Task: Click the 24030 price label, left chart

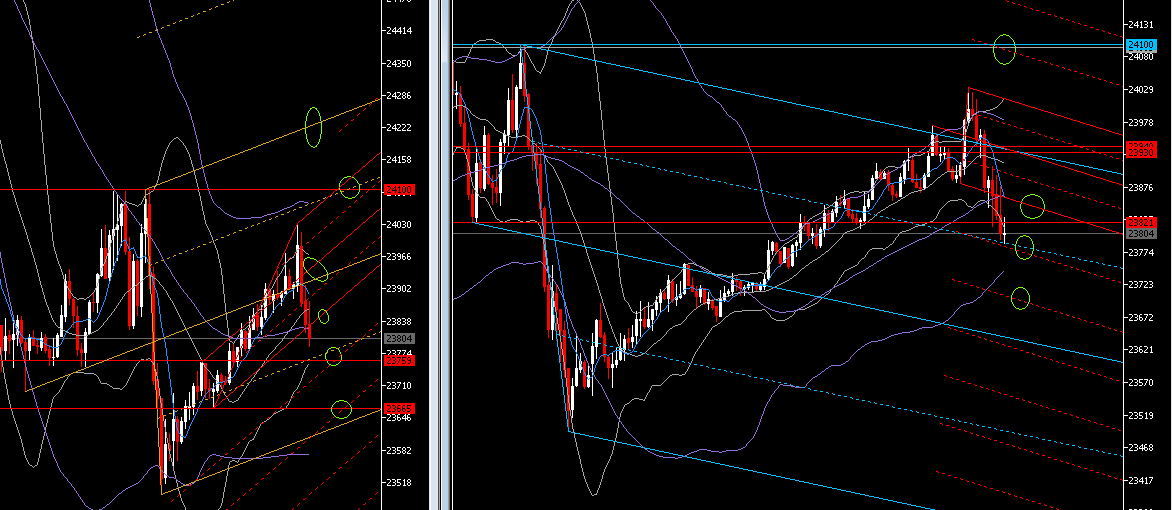Action: click(x=399, y=224)
